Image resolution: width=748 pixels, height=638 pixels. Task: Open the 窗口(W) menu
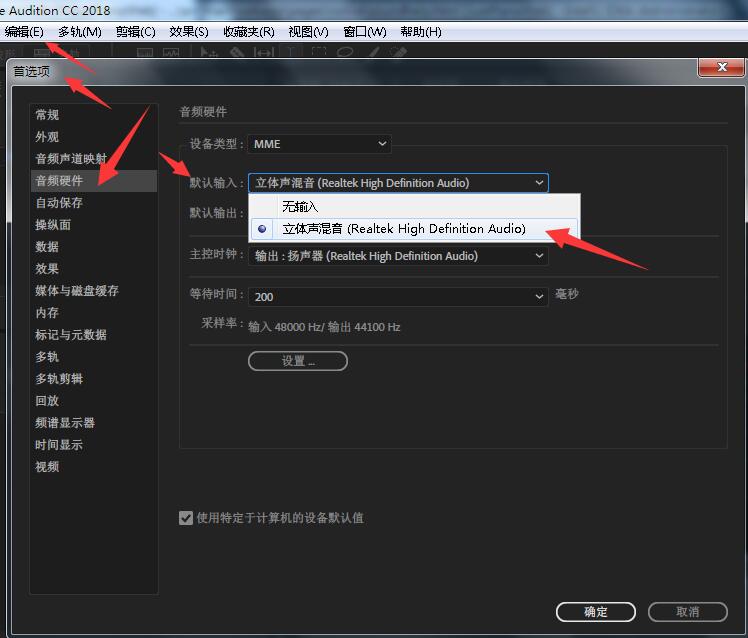(x=365, y=32)
